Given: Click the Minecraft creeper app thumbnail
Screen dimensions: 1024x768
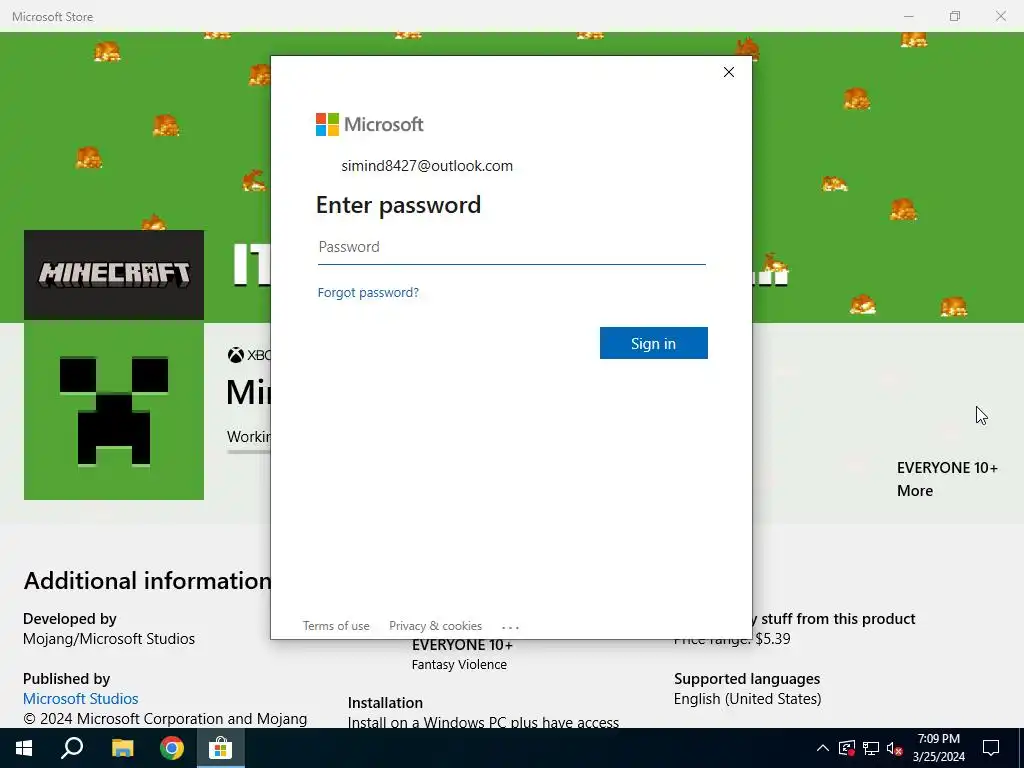Looking at the screenshot, I should (x=114, y=410).
